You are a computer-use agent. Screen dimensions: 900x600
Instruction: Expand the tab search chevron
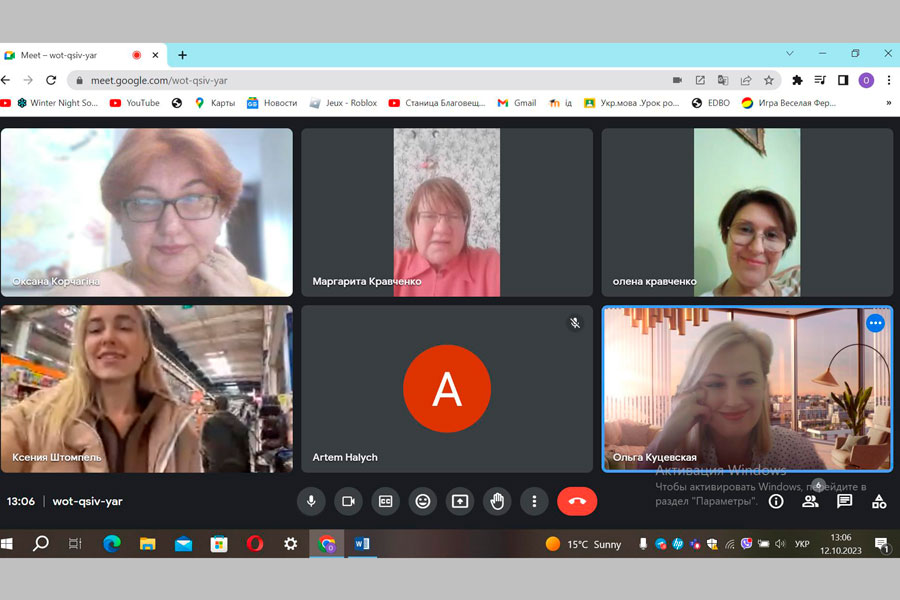tap(790, 53)
